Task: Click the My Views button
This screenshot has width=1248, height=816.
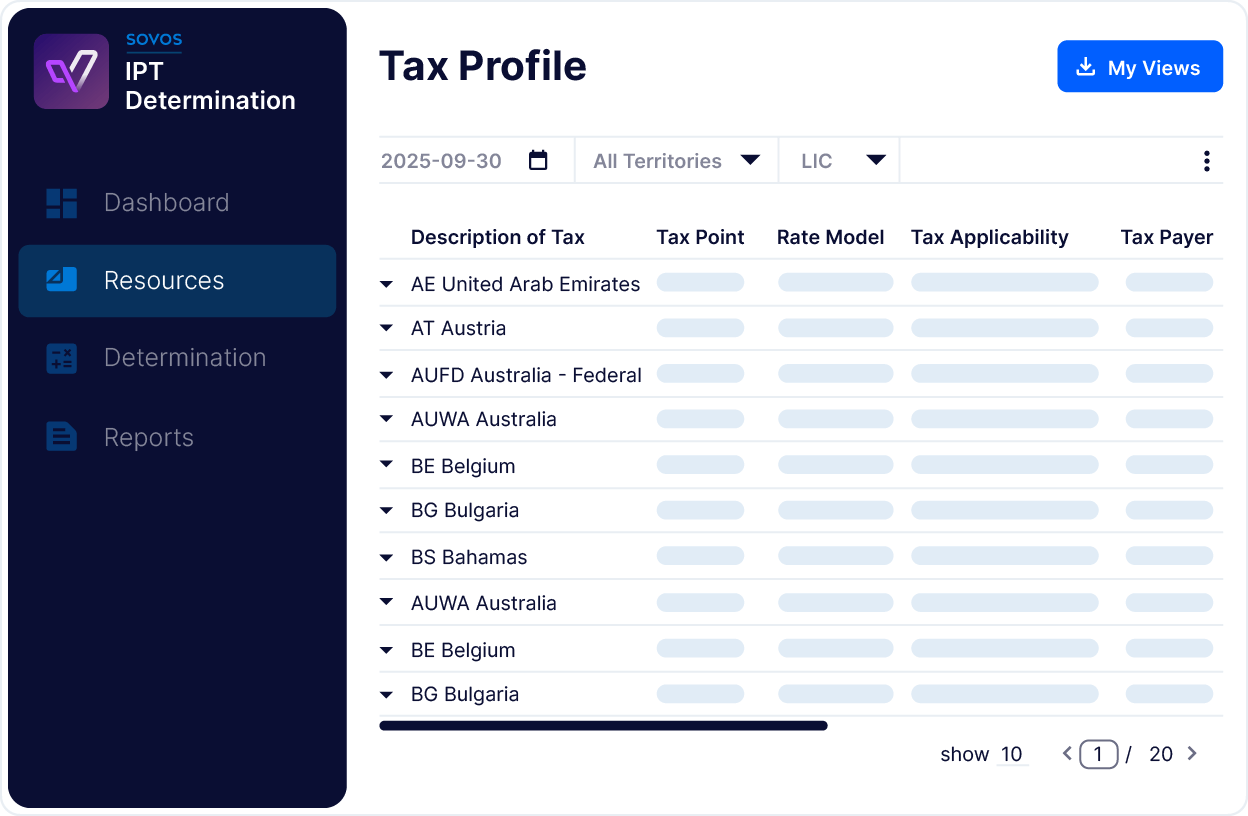Action: click(1139, 67)
